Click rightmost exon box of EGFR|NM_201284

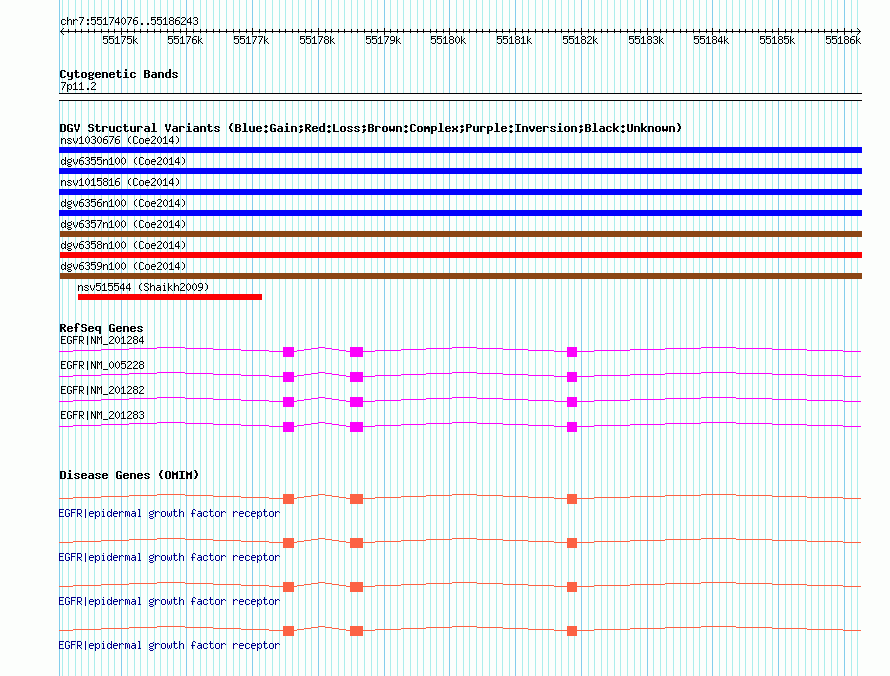pos(572,352)
